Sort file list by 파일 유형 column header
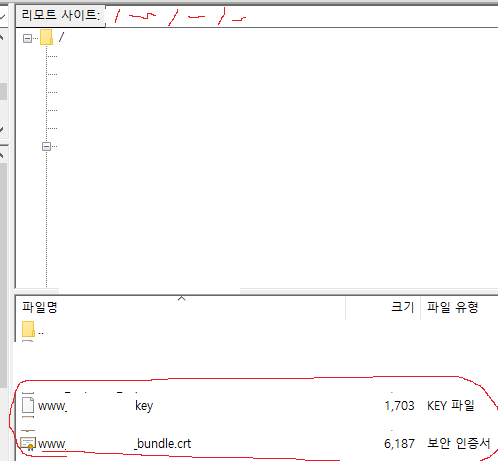The height and width of the screenshot is (461, 498). [x=453, y=307]
